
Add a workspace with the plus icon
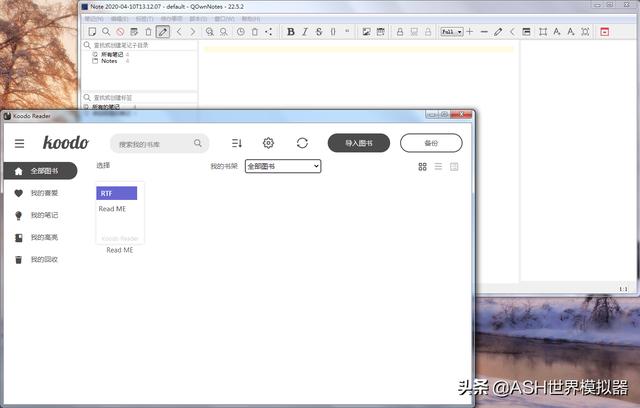click(x=470, y=31)
